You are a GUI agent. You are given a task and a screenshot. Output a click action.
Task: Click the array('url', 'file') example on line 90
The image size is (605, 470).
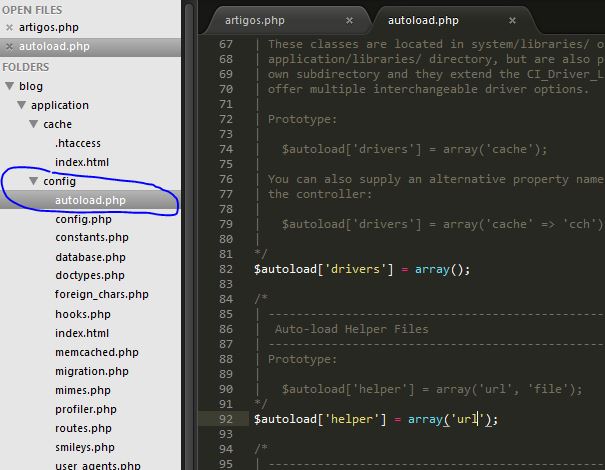pos(509,389)
